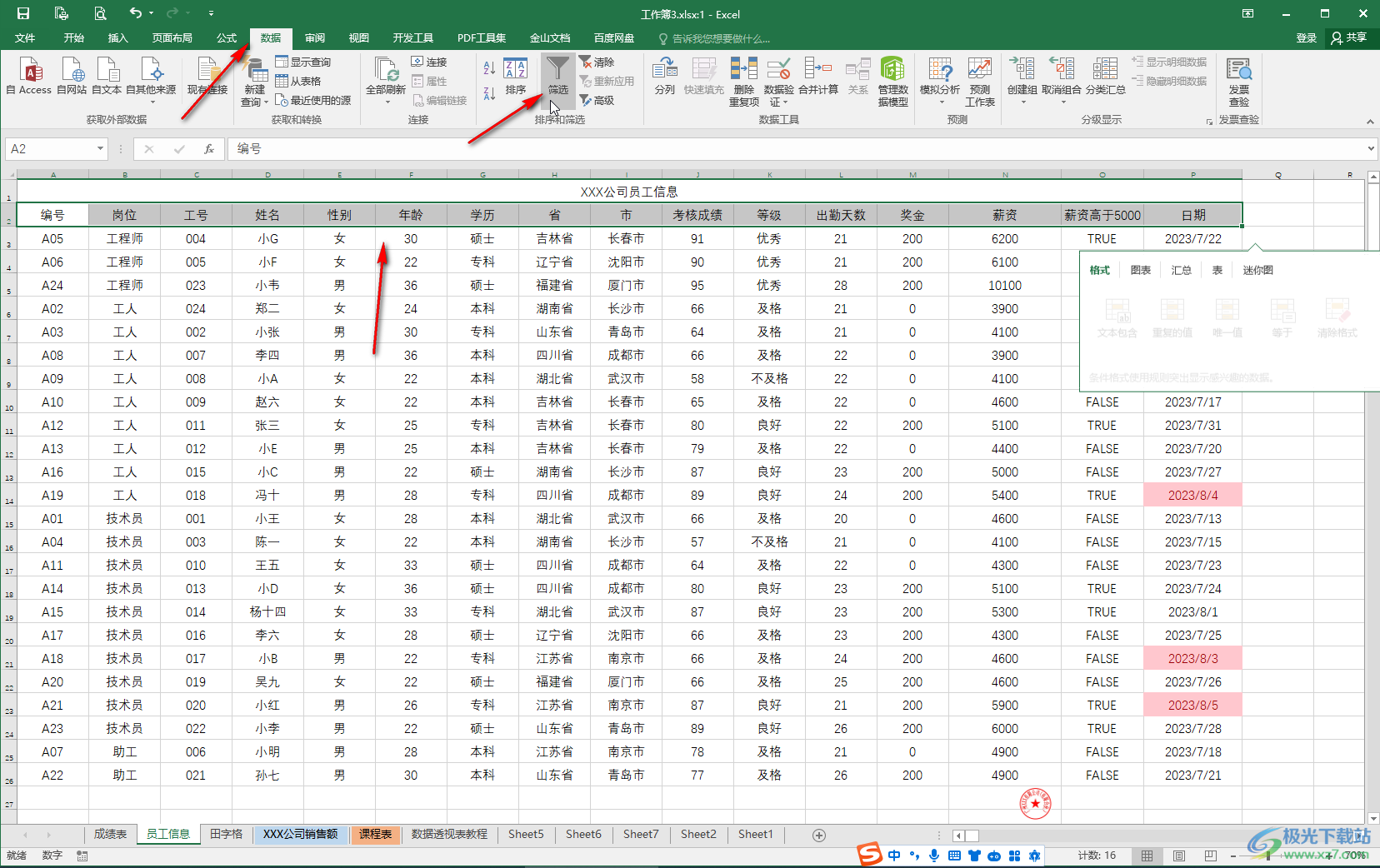1380x868 pixels.
Task: Select Sparklines tab in Quick Analysis
Action: point(1257,270)
